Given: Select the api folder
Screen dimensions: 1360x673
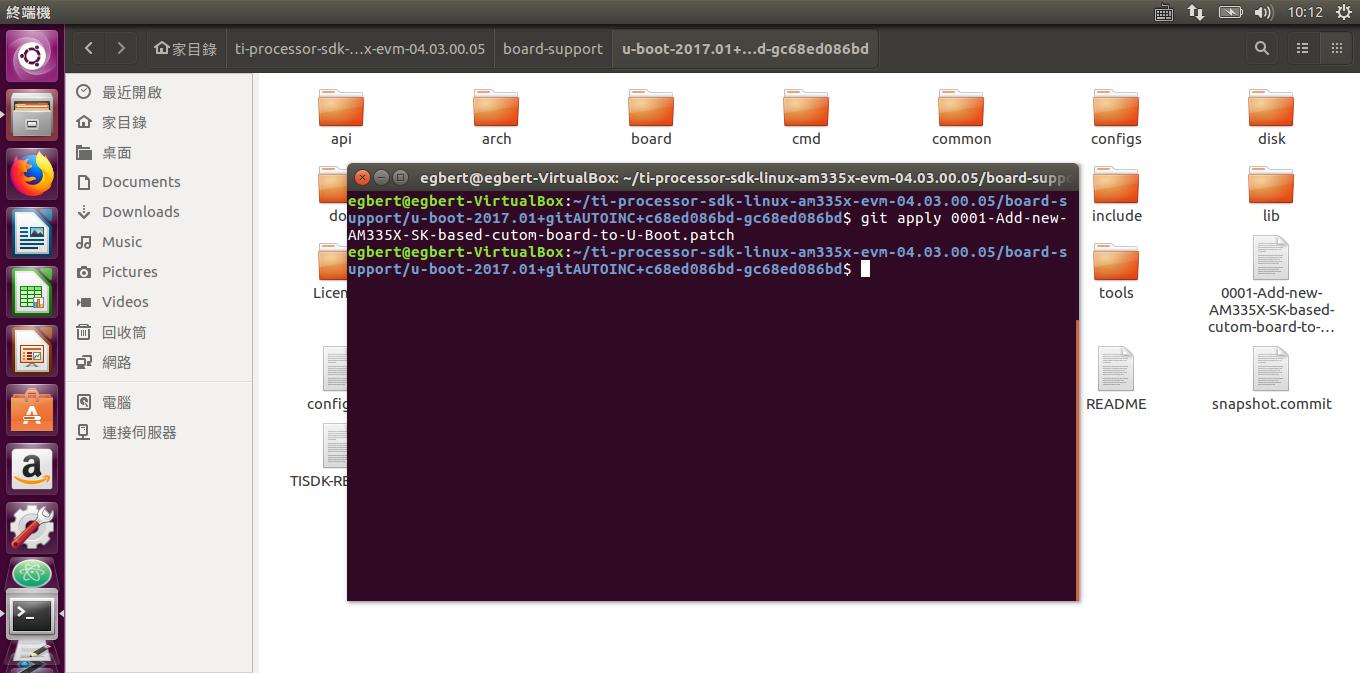Looking at the screenshot, I should (x=341, y=117).
